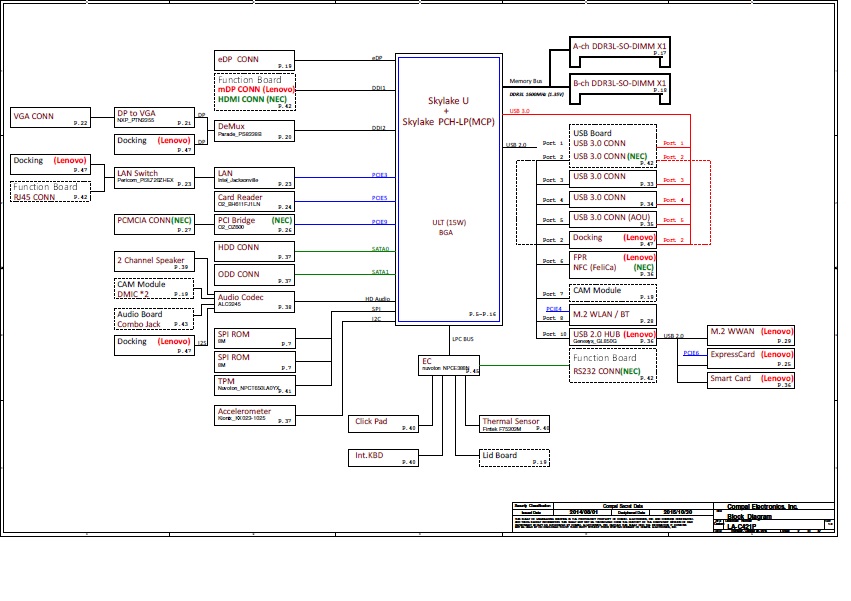851x601 pixels.
Task: Select the Lid Board block
Action: (515, 457)
